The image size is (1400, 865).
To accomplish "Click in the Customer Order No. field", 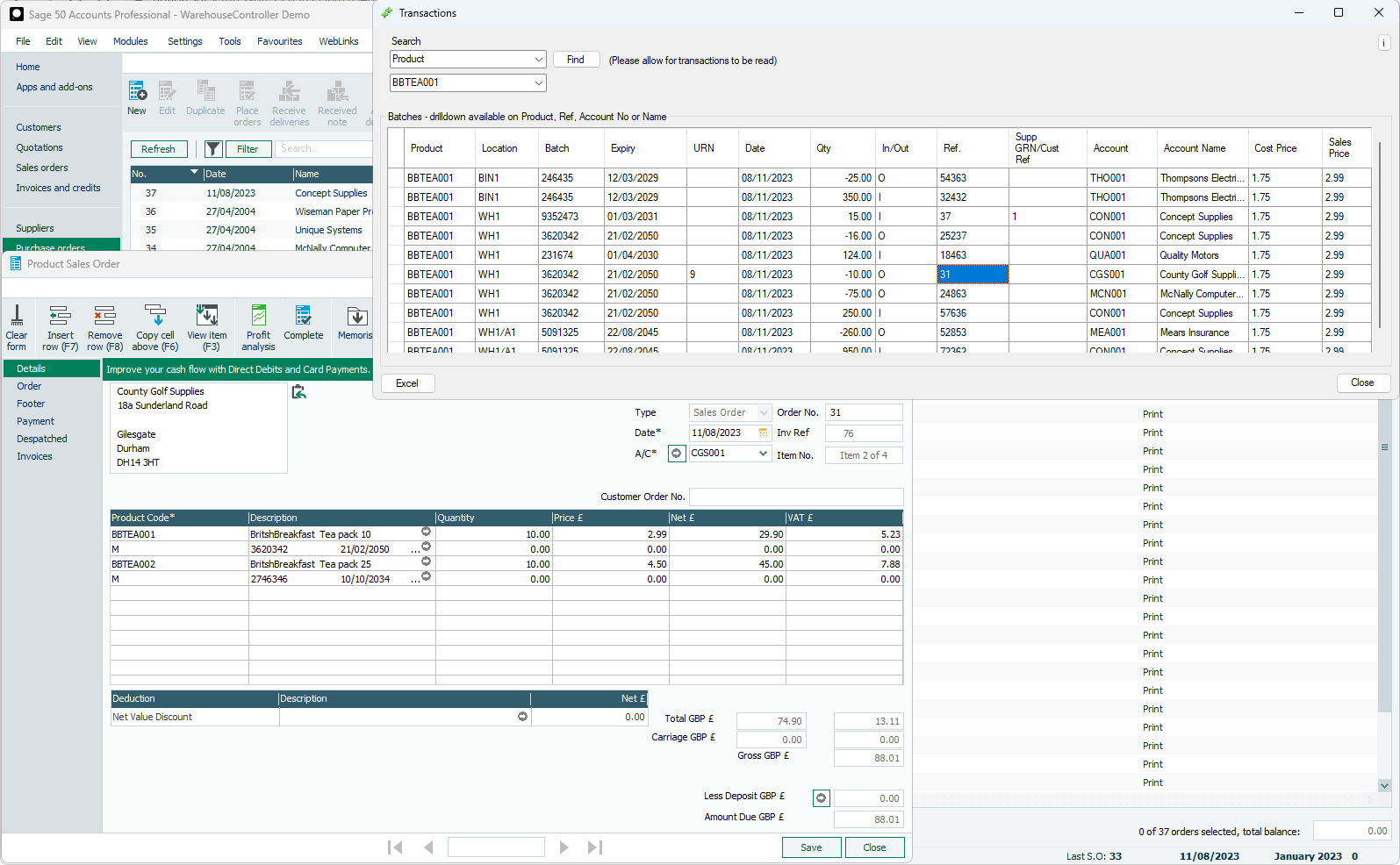I will [x=795, y=497].
